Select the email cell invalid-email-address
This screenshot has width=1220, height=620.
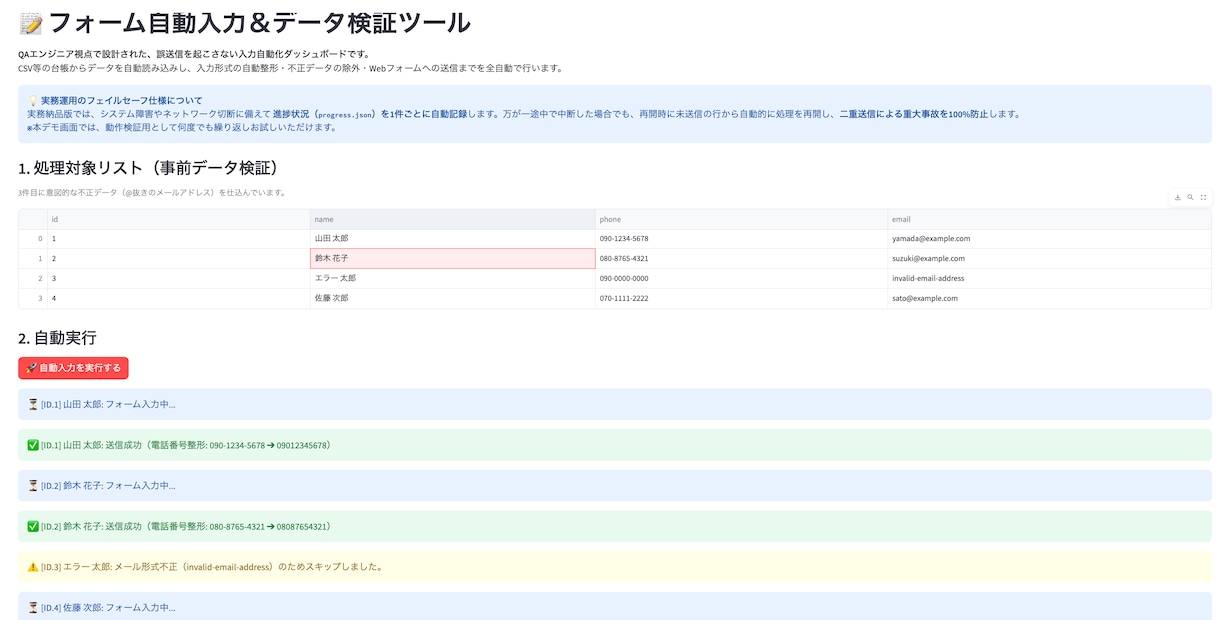pos(1050,278)
